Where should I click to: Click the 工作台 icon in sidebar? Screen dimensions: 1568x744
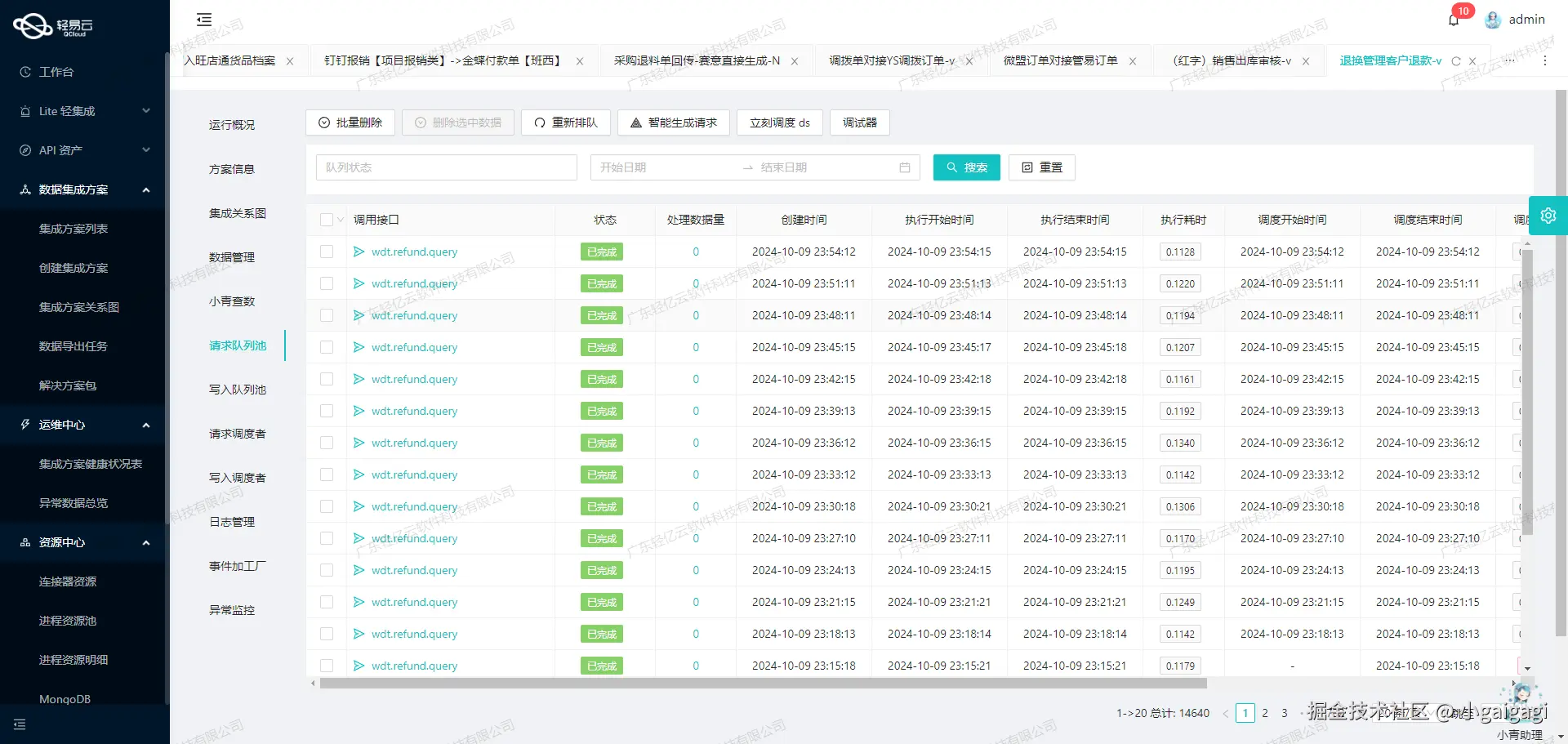coord(24,72)
